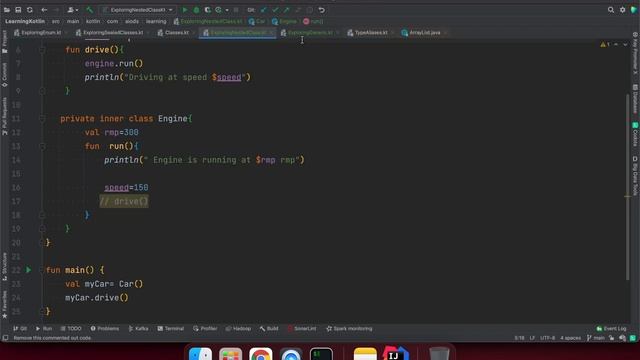Click the Reload from disk icon
The width and height of the screenshot is (640, 360).
pos(30,10)
